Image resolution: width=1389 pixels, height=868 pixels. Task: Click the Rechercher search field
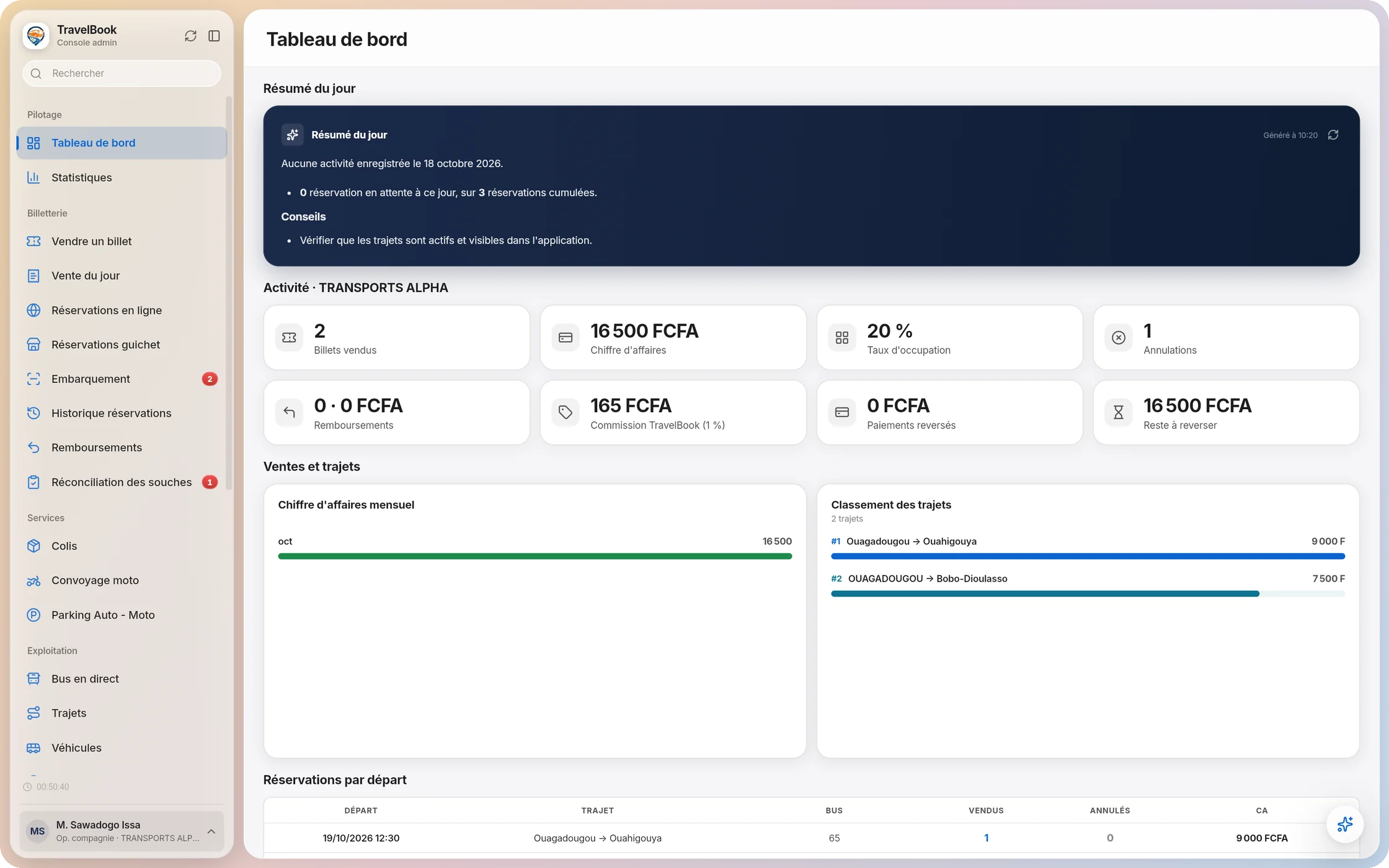122,73
